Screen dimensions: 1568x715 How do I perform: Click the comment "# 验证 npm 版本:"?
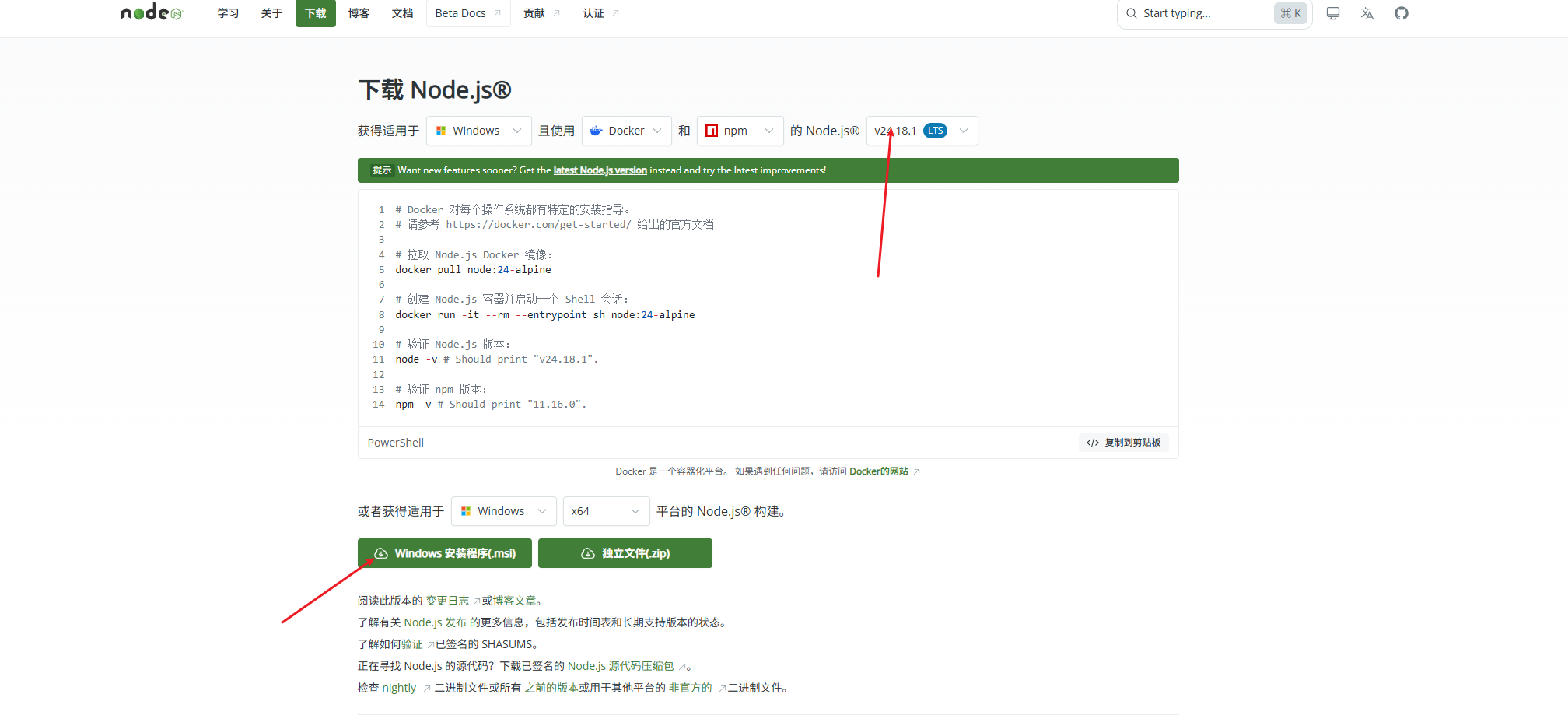point(441,390)
